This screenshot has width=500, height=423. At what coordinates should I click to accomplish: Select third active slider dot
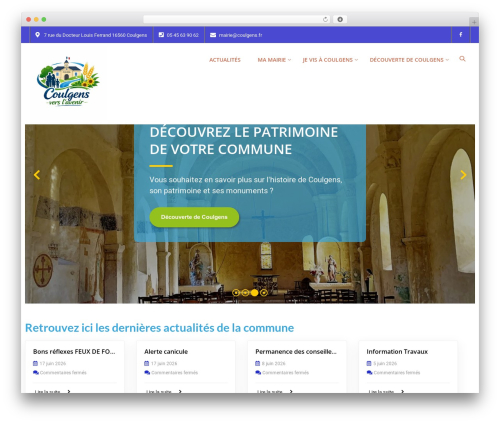[x=254, y=293]
